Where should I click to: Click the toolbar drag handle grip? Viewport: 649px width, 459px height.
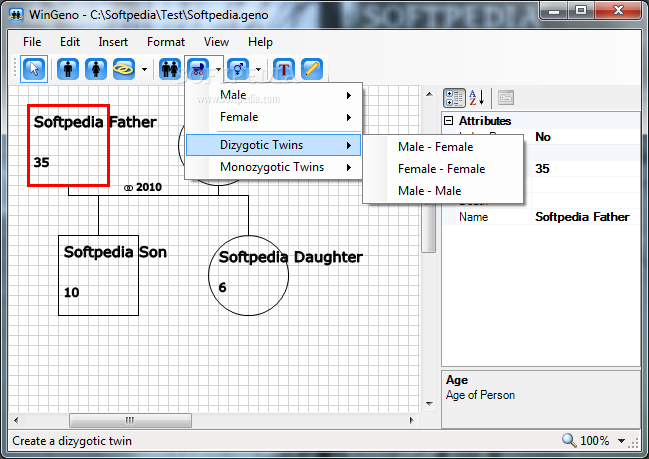[14, 68]
